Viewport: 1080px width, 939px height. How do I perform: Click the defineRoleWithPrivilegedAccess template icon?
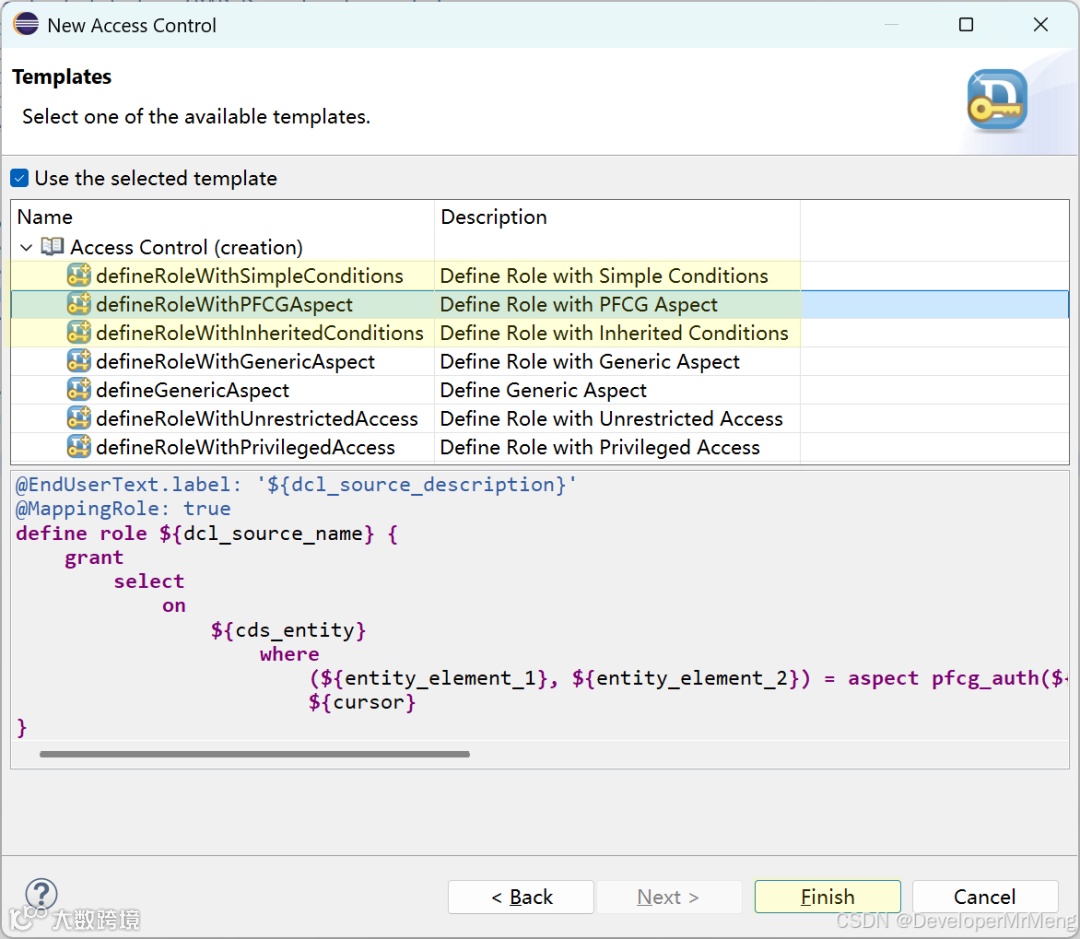[x=78, y=447]
